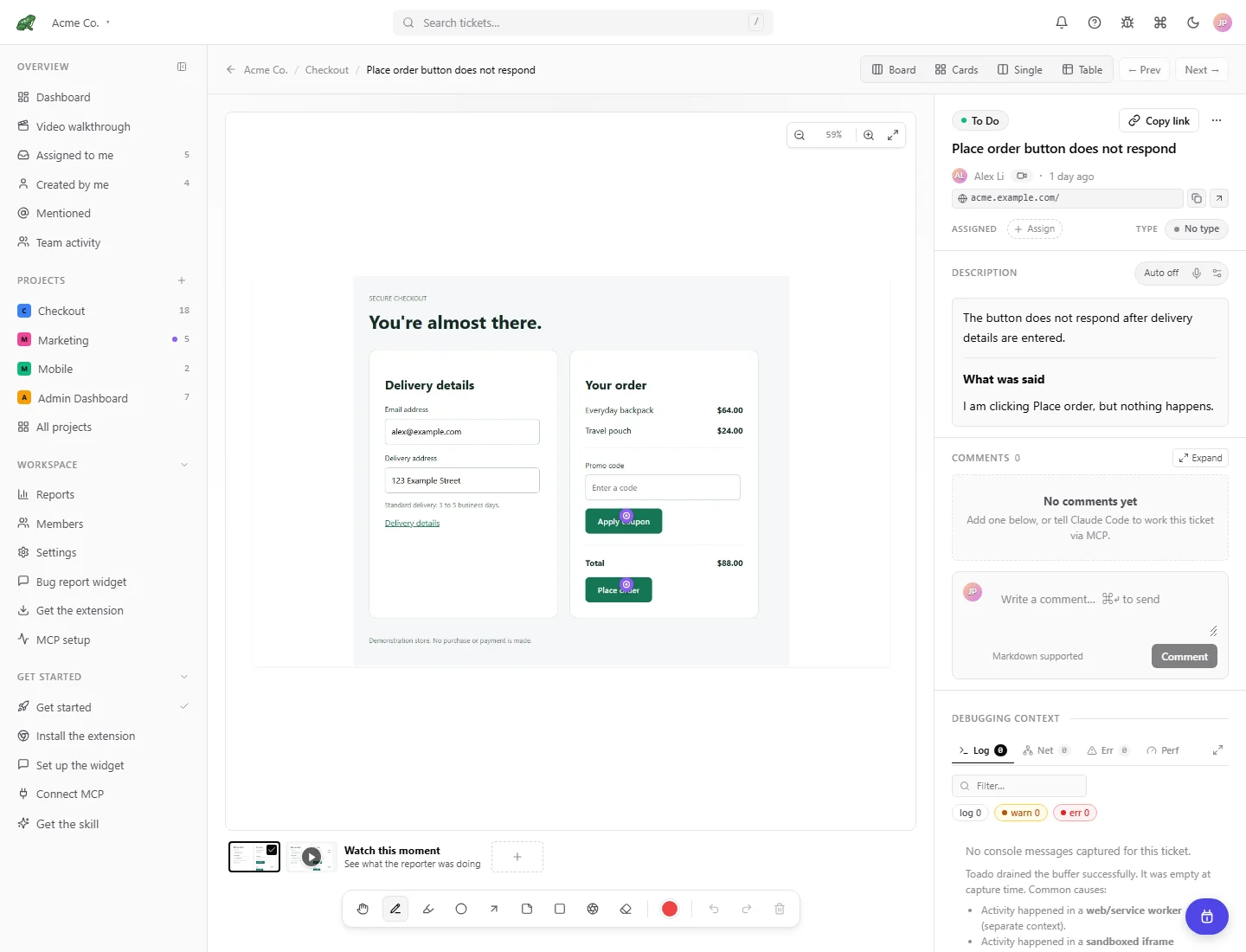
Task: Select the highlighter tool
Action: (428, 909)
